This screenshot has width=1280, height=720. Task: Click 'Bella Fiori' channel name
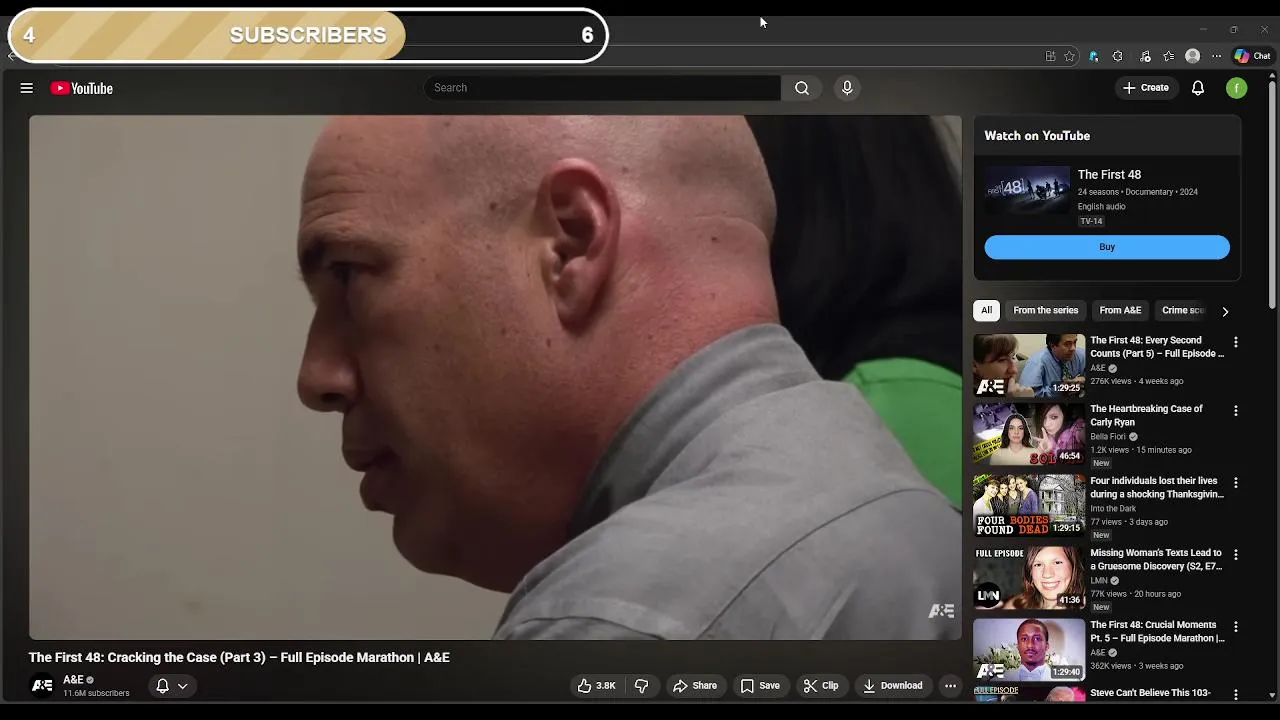click(x=1108, y=437)
